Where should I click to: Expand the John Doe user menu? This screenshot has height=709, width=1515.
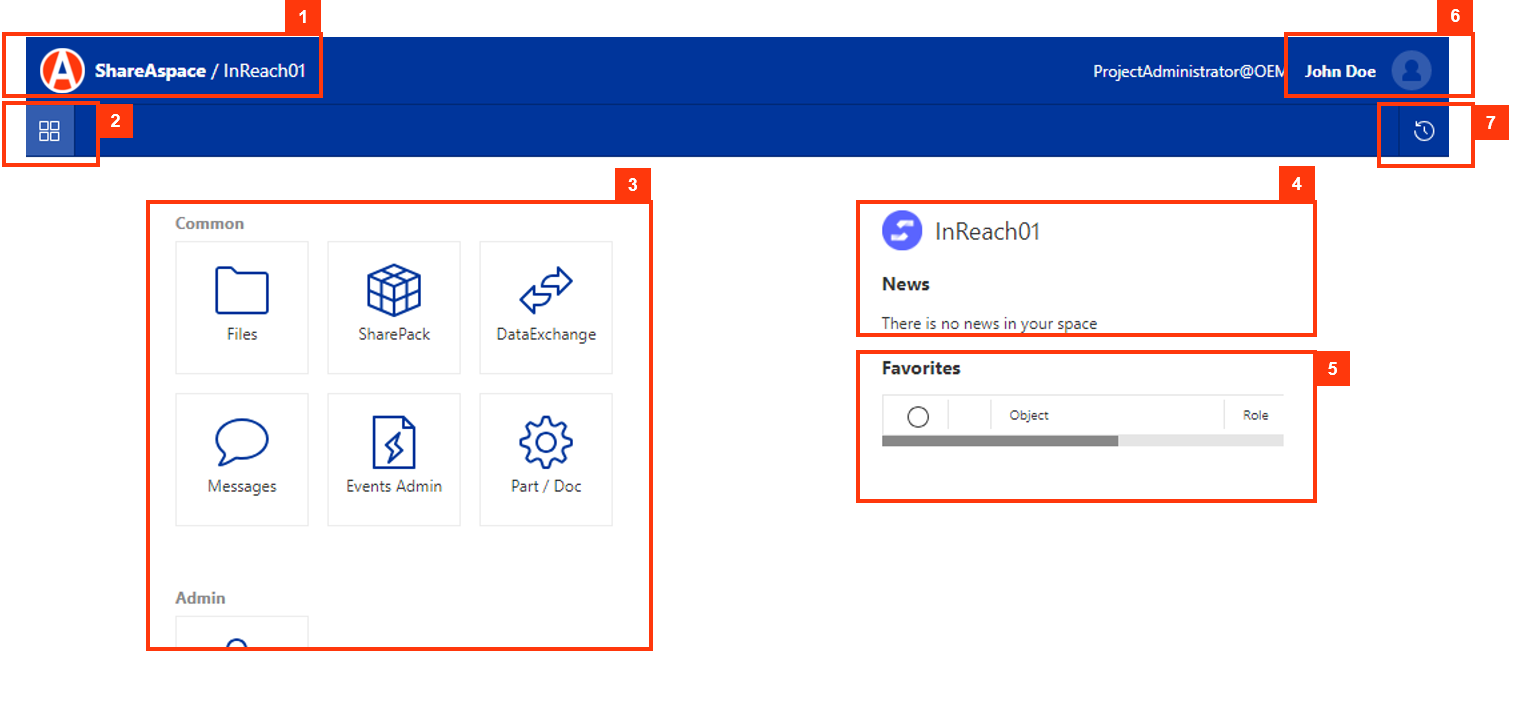coord(1340,71)
